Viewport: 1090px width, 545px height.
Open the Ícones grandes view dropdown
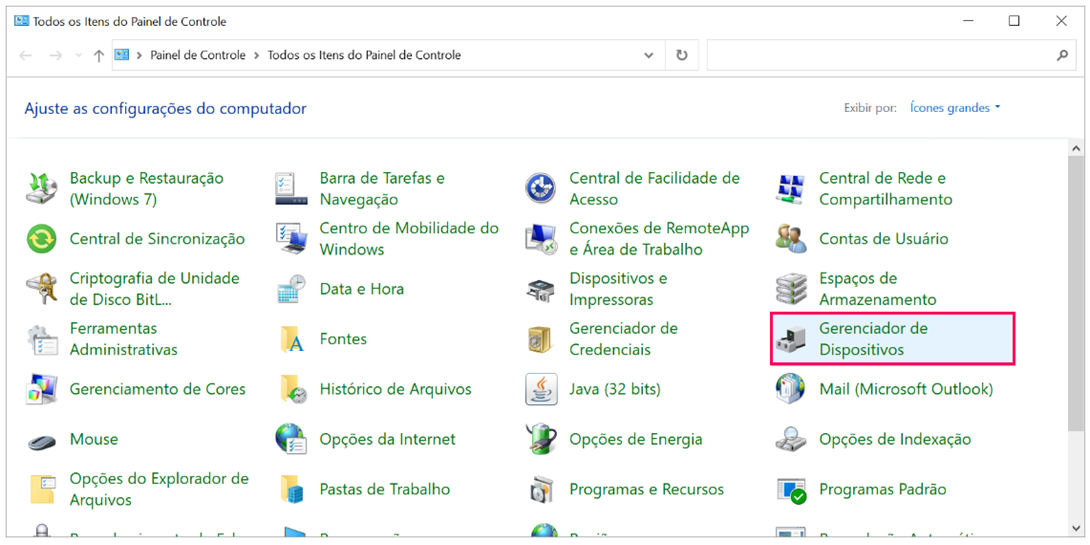pyautogui.click(x=955, y=108)
